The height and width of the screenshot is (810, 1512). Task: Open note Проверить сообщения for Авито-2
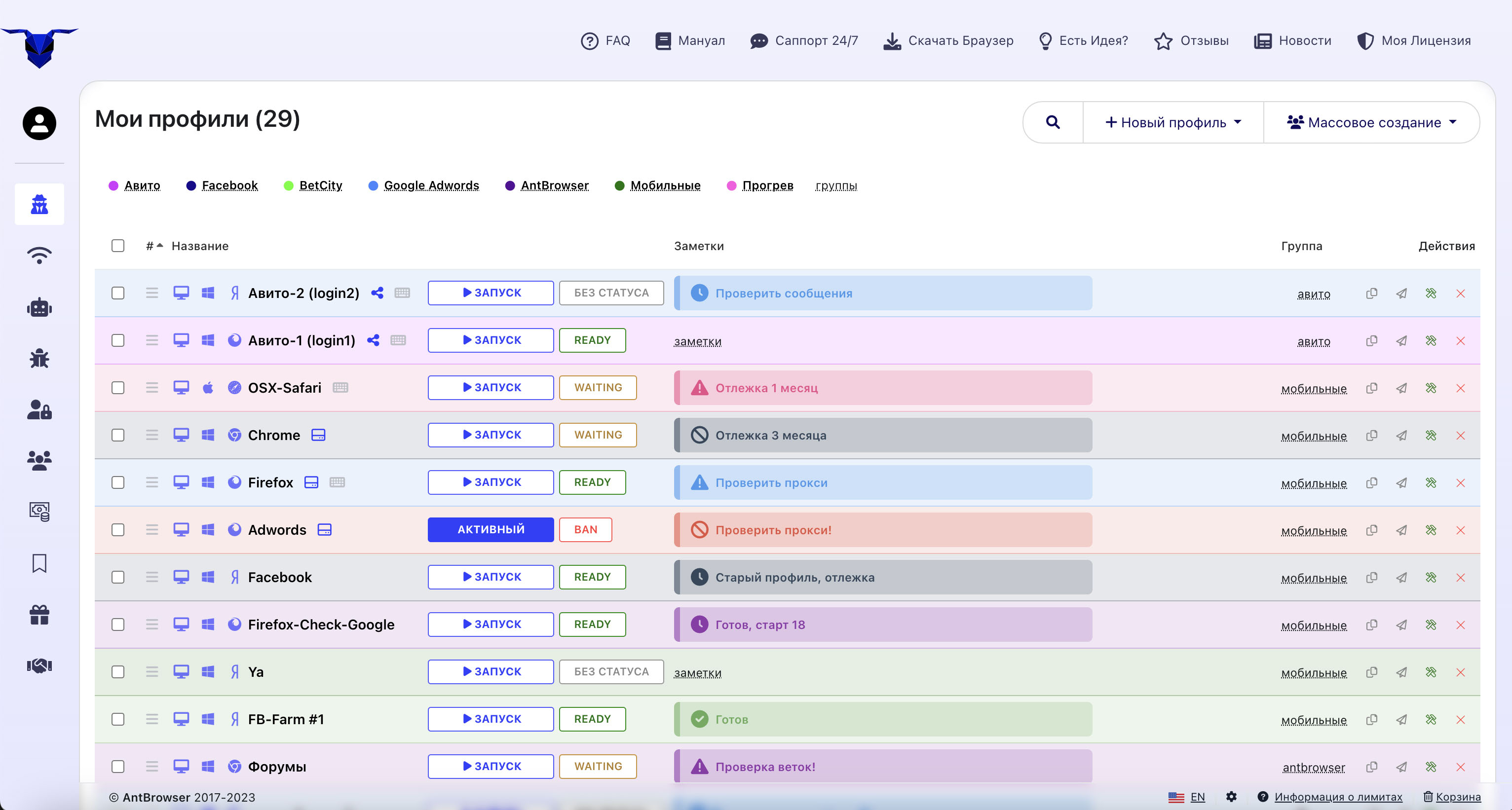883,293
